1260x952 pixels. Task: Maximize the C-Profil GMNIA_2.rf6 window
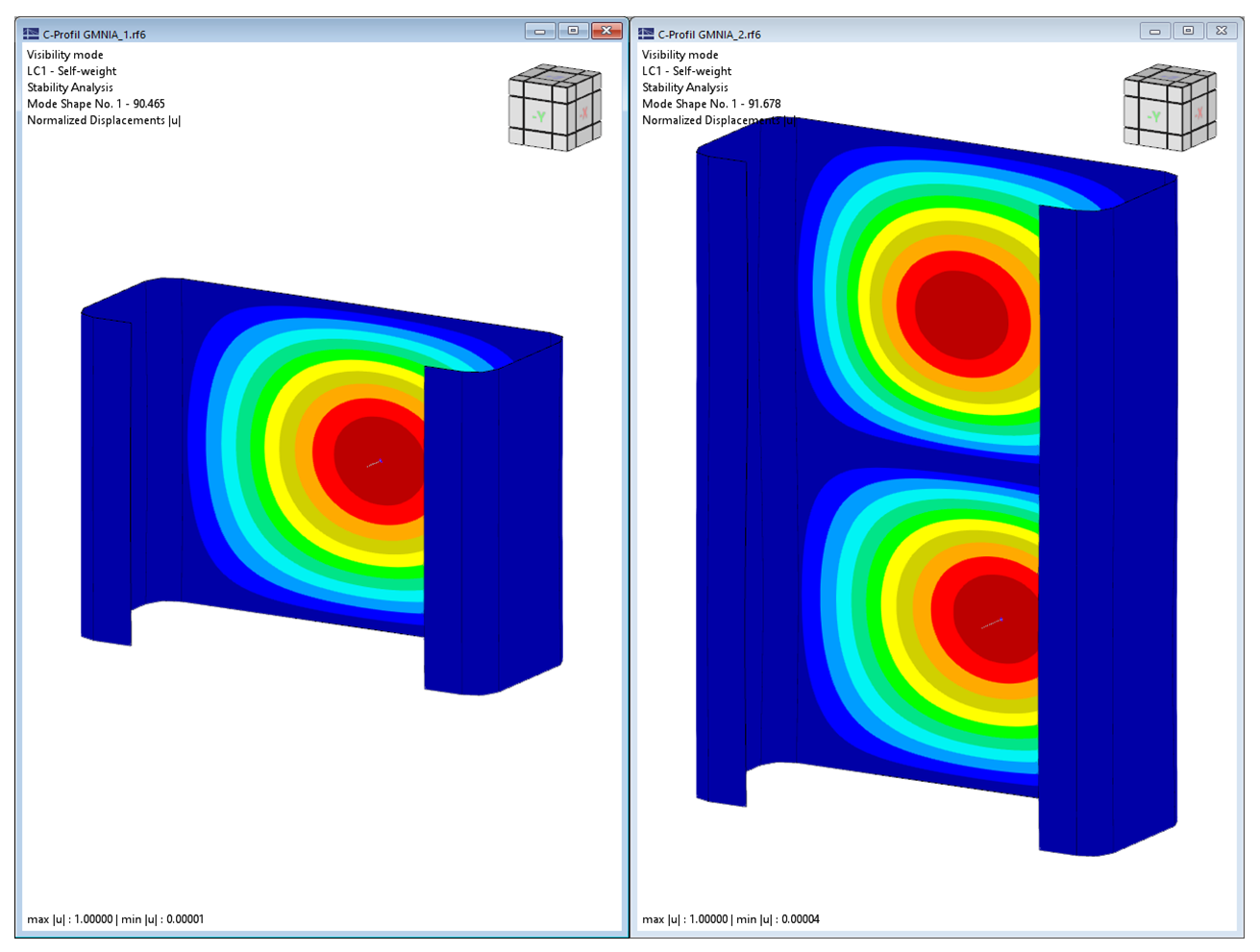(1188, 31)
